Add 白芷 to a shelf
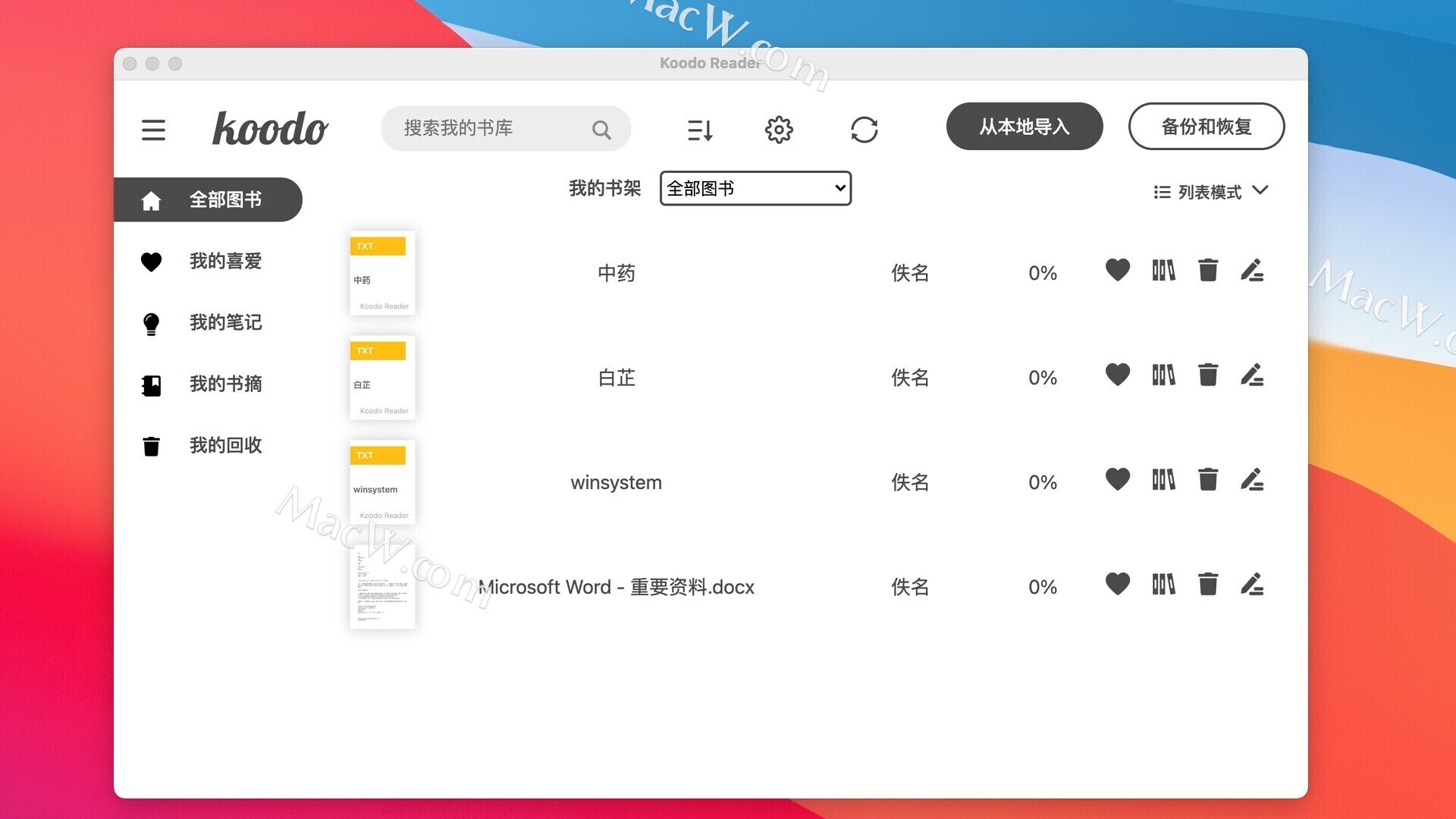 coord(1163,375)
